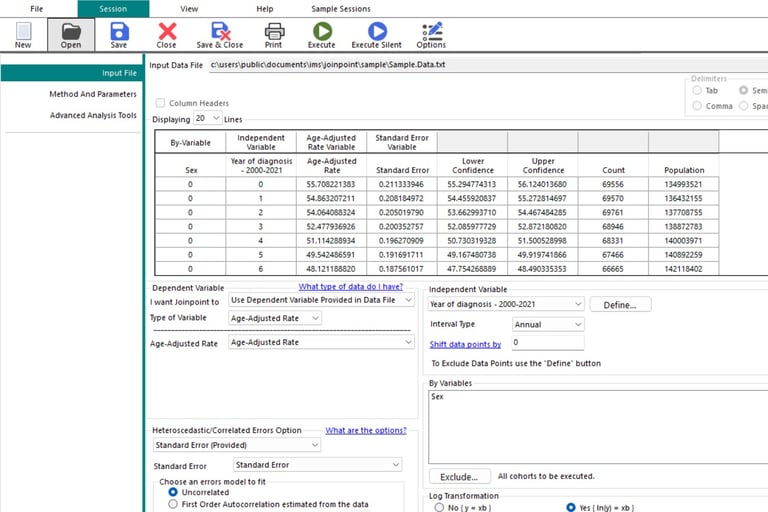This screenshot has width=768, height=512.
Task: Select Sex in By Variables list
Action: (x=437, y=396)
